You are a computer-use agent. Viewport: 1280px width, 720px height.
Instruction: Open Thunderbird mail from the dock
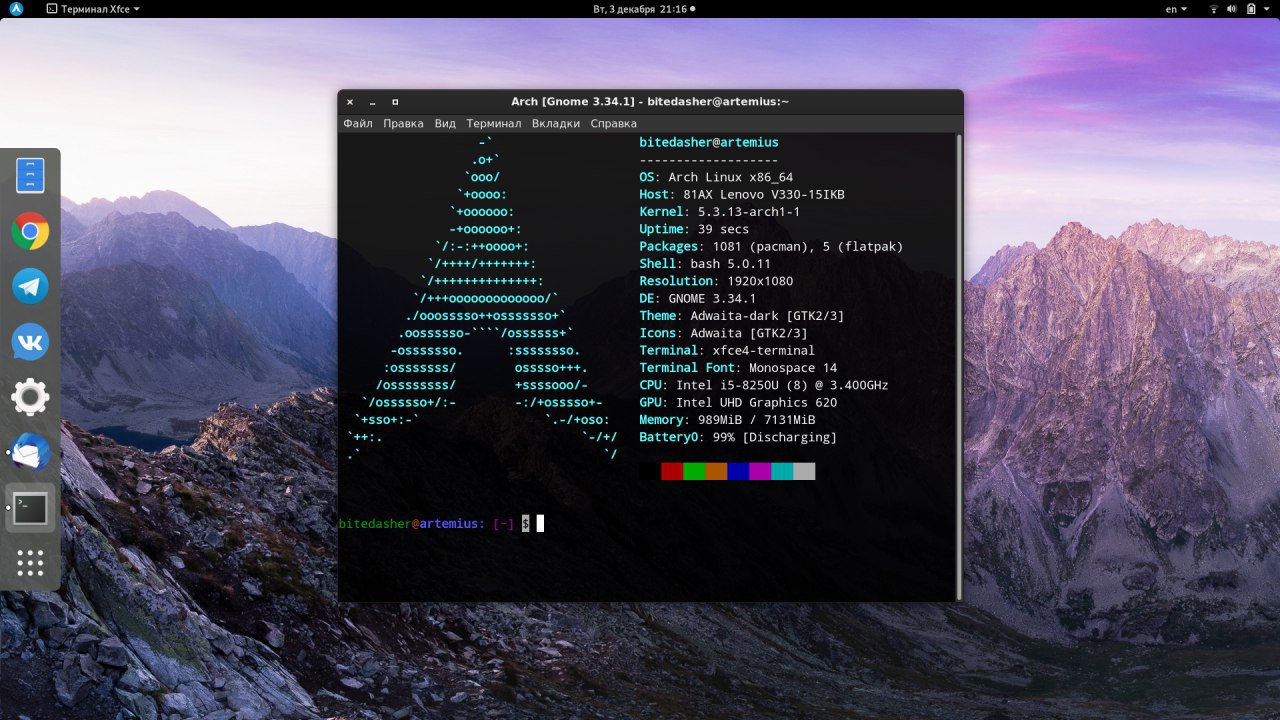point(30,453)
